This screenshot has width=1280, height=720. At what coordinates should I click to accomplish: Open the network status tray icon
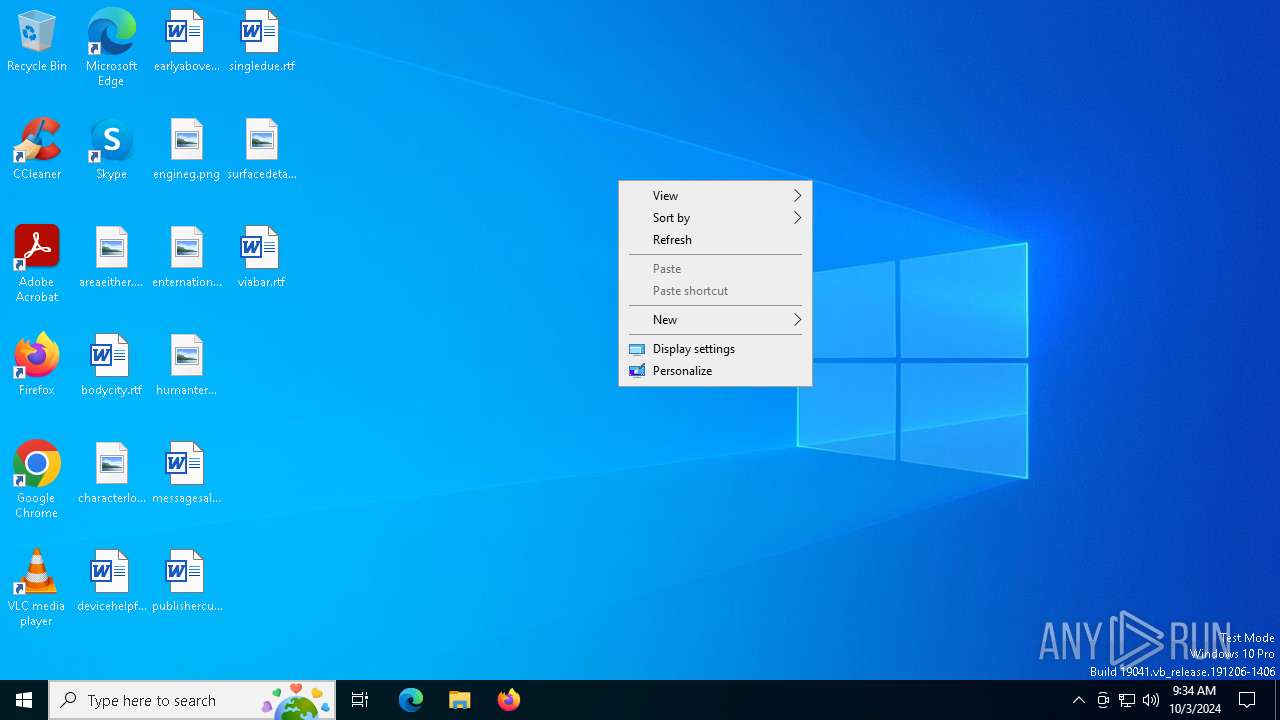(x=1127, y=700)
